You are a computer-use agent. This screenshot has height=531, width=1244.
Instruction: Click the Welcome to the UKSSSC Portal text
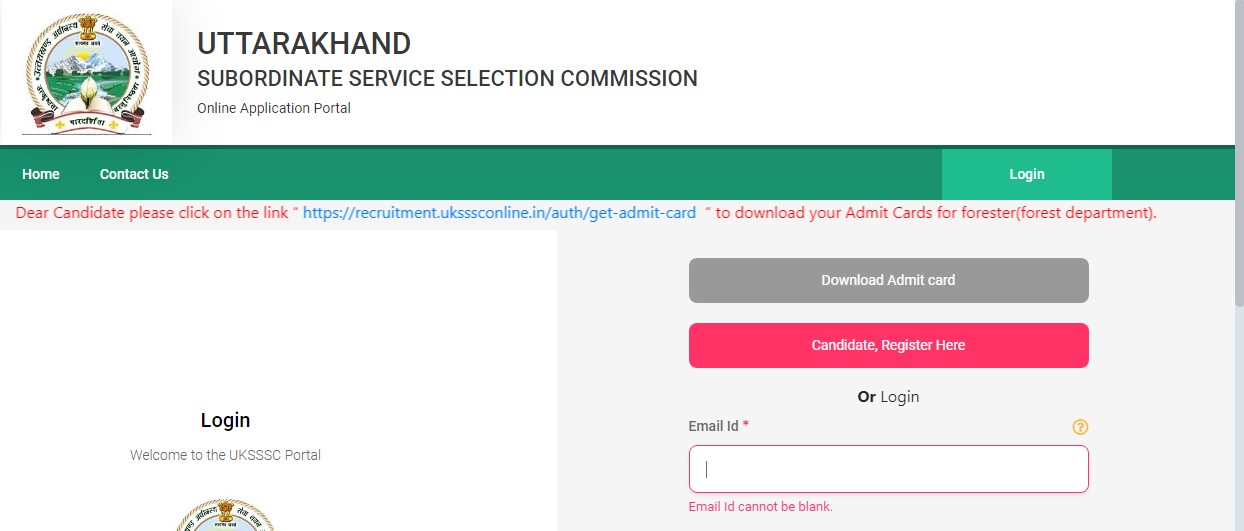pyautogui.click(x=225, y=455)
